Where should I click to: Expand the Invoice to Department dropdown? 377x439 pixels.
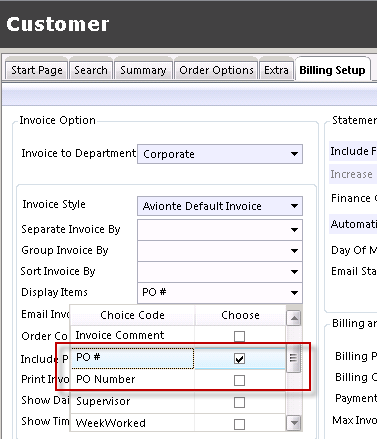point(294,154)
